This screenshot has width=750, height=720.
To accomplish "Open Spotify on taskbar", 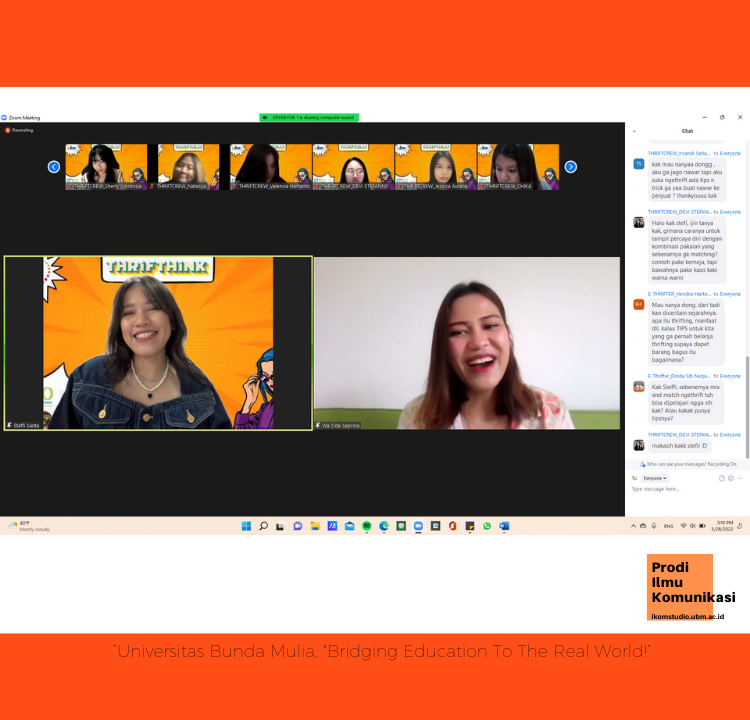I will click(x=367, y=526).
